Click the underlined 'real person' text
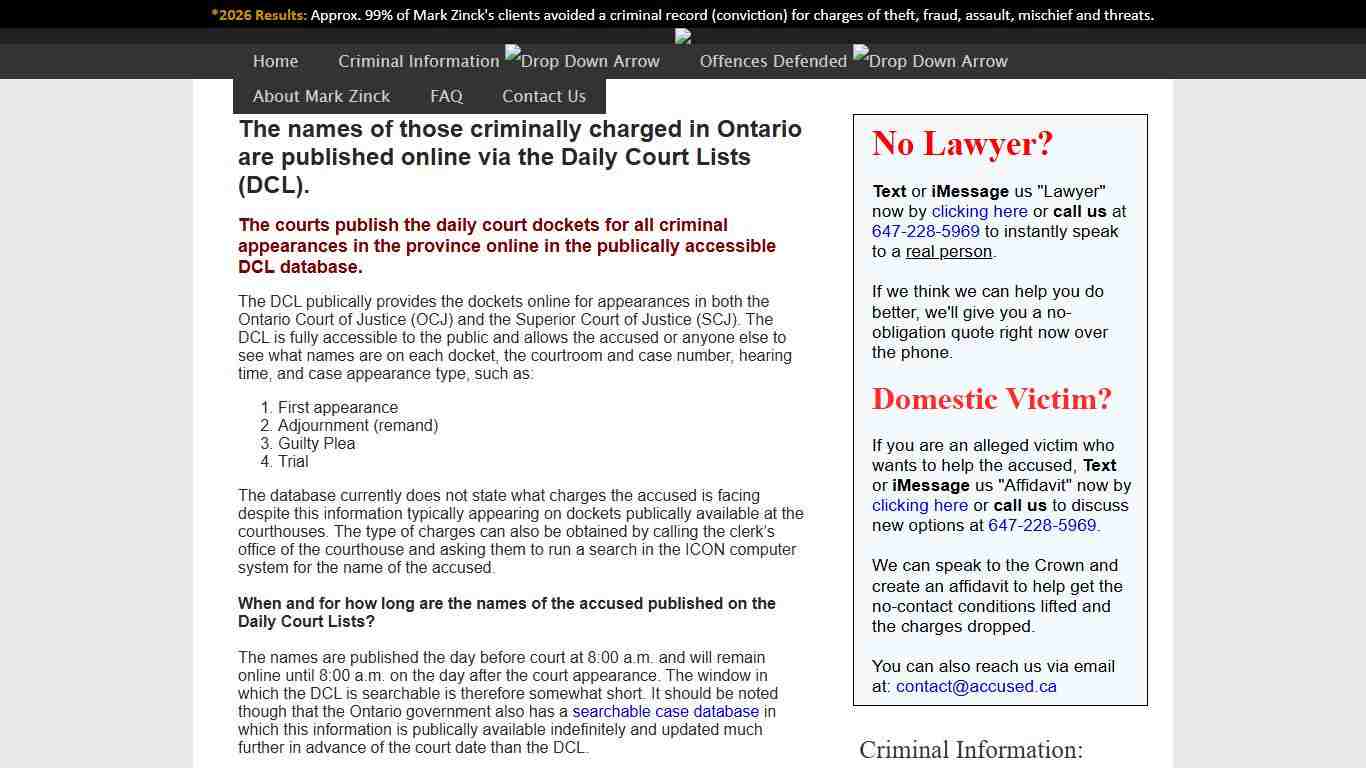Image resolution: width=1366 pixels, height=768 pixels. [x=948, y=251]
